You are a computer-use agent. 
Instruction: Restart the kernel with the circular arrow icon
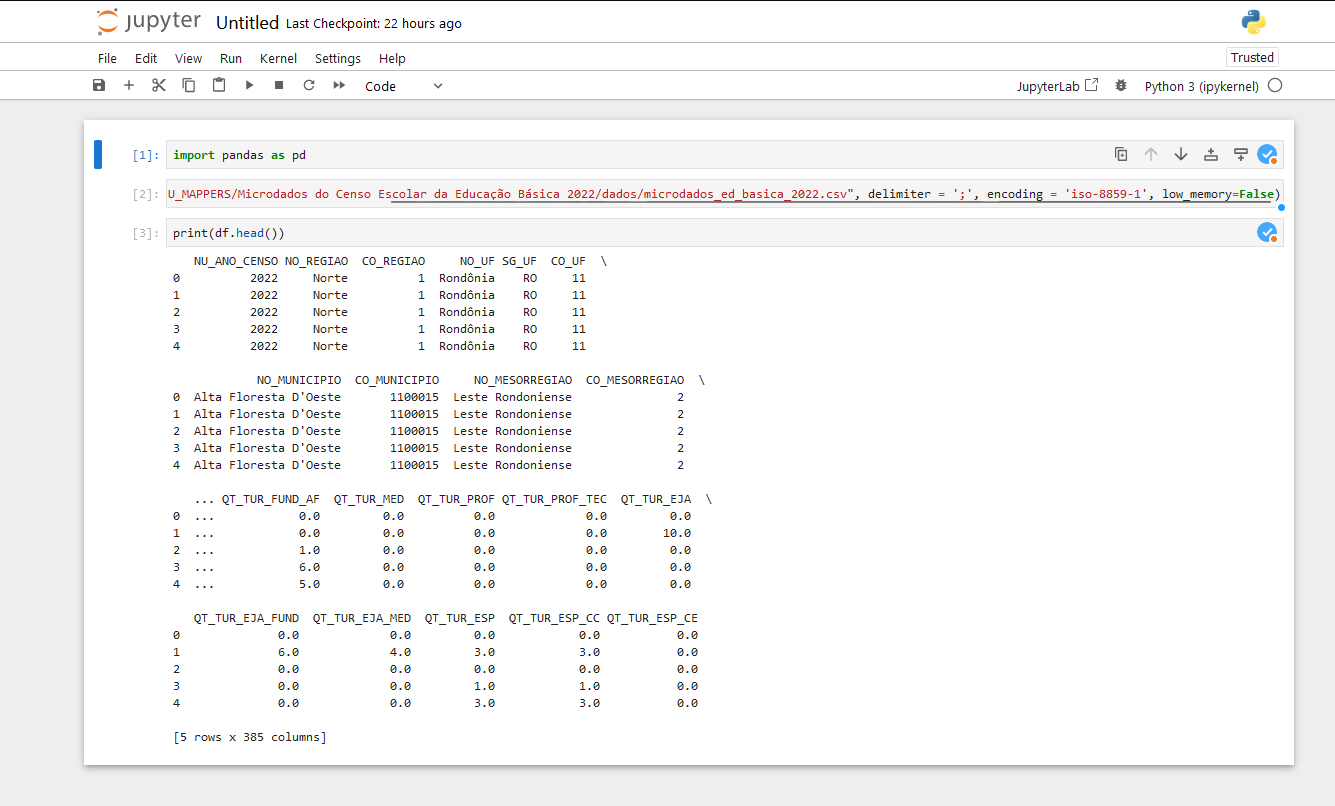(x=308, y=85)
